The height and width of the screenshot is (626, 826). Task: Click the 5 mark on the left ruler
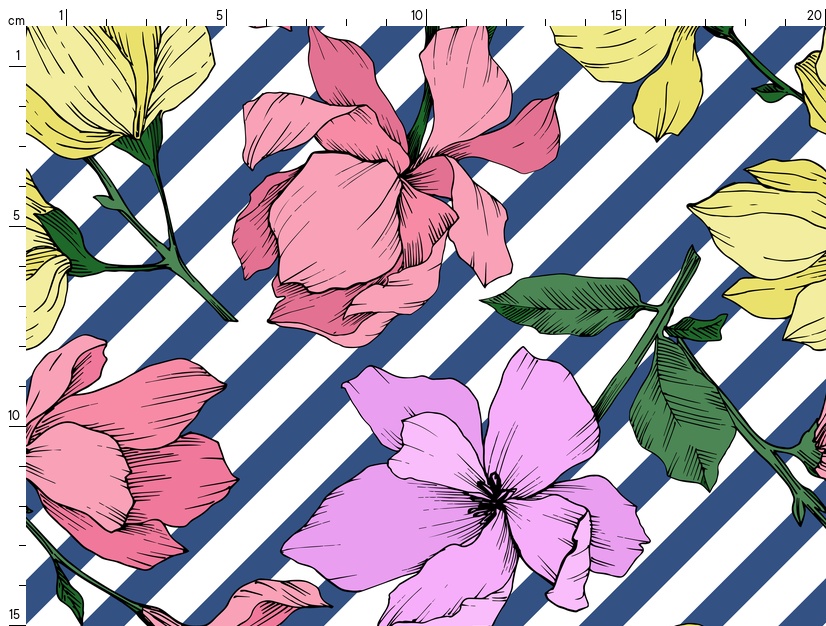(16, 216)
